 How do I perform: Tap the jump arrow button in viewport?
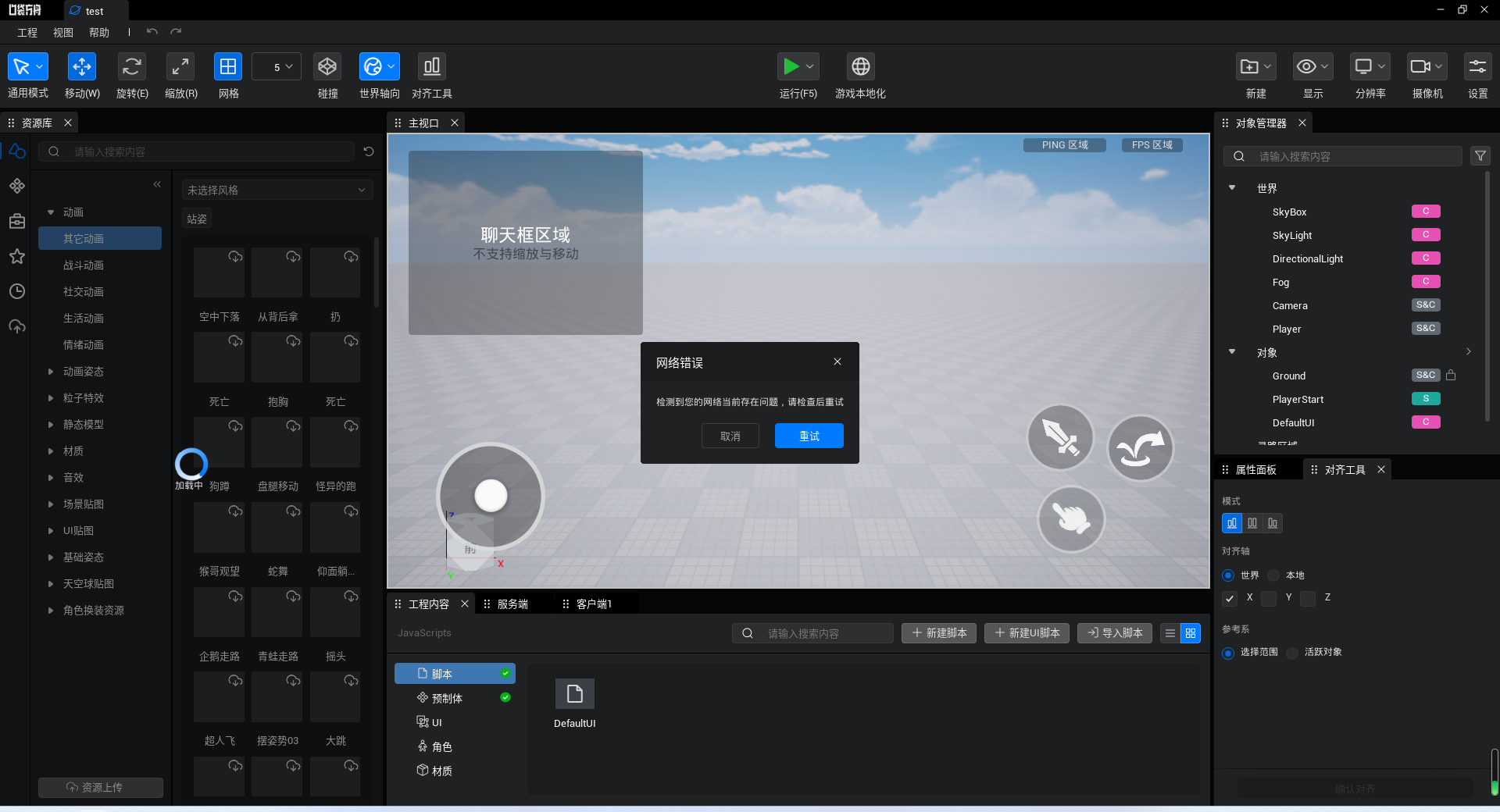pyautogui.click(x=1141, y=447)
